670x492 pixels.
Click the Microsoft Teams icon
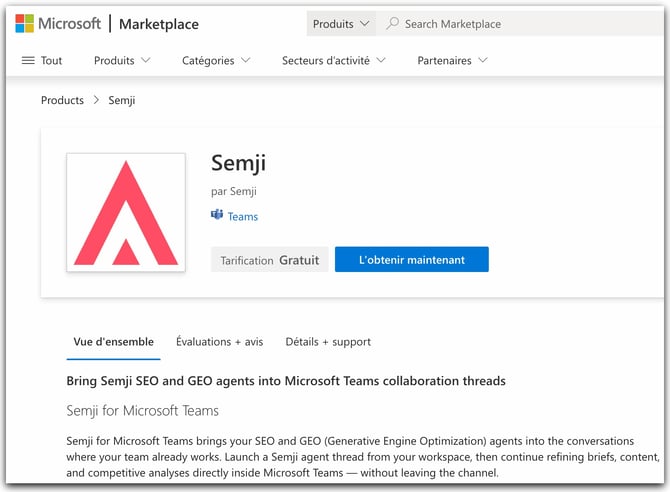(217, 215)
